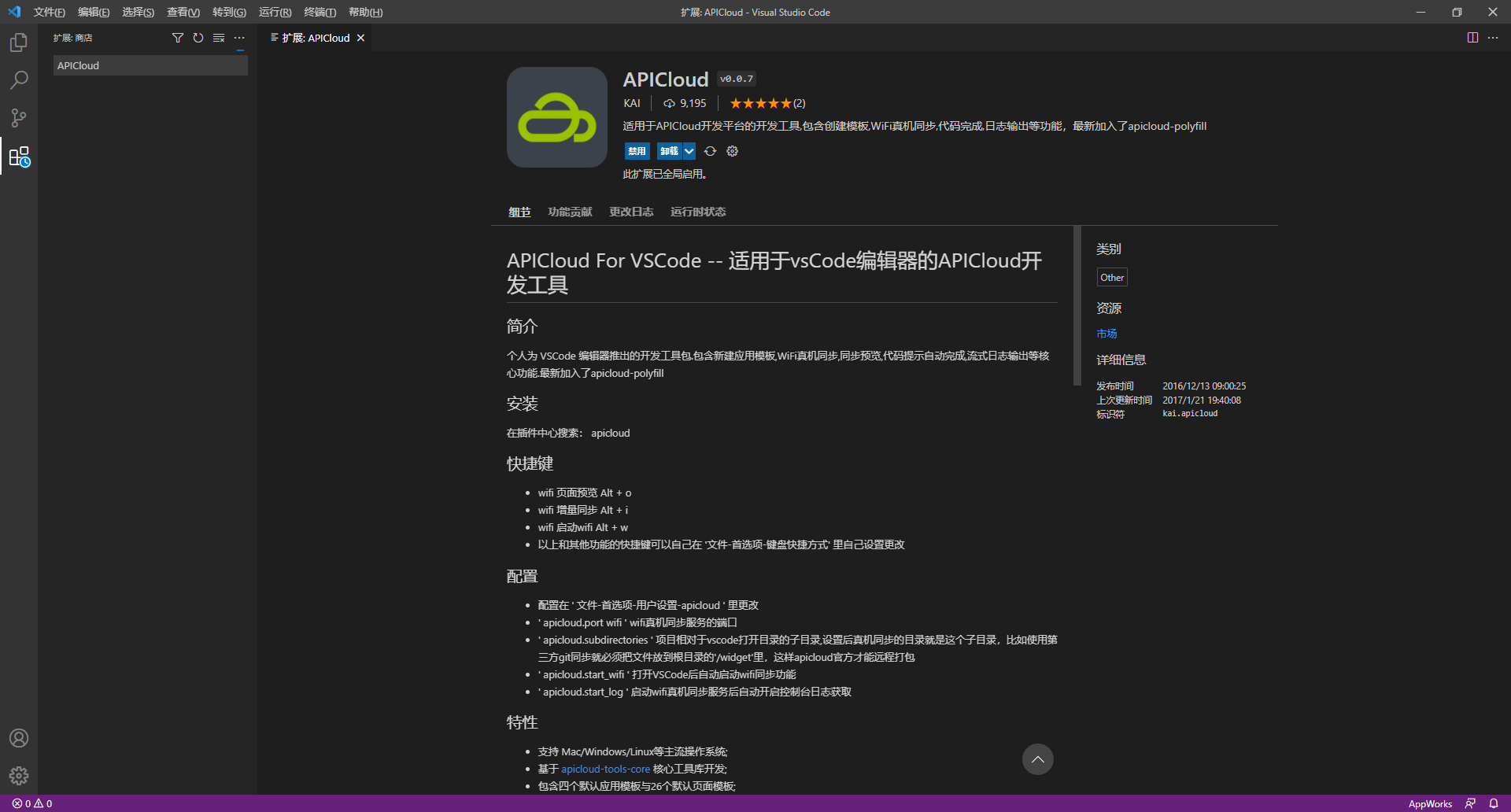The width and height of the screenshot is (1511, 812).
Task: Click the extension sync icon beside 卸载
Action: (711, 151)
